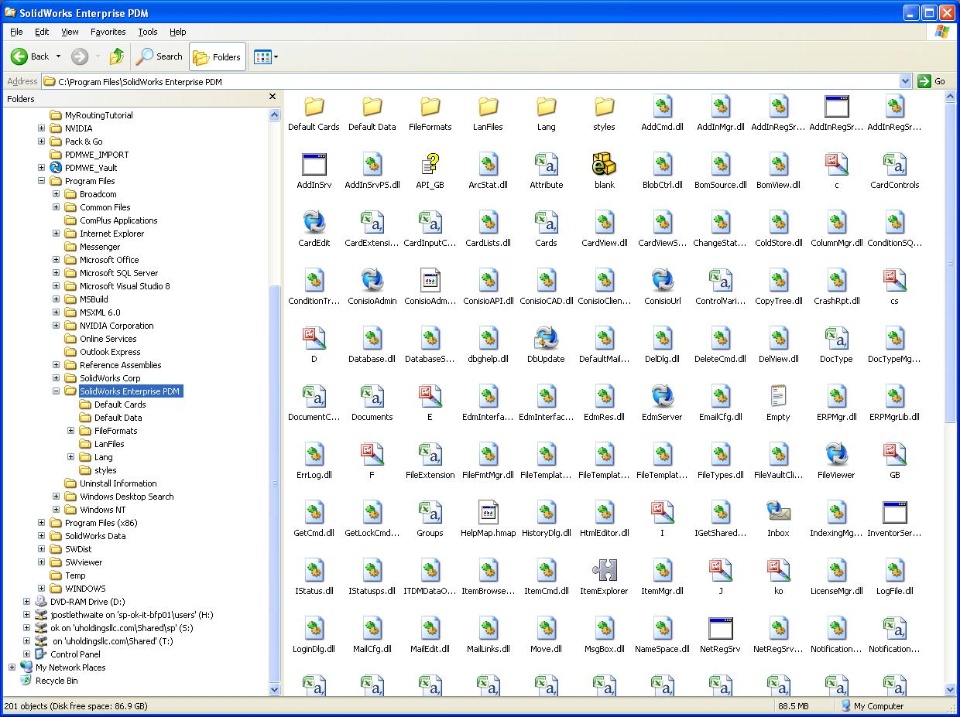The image size is (960, 717).
Task: Select the ItemExplorer puzzle-piece icon
Action: pyautogui.click(x=604, y=571)
